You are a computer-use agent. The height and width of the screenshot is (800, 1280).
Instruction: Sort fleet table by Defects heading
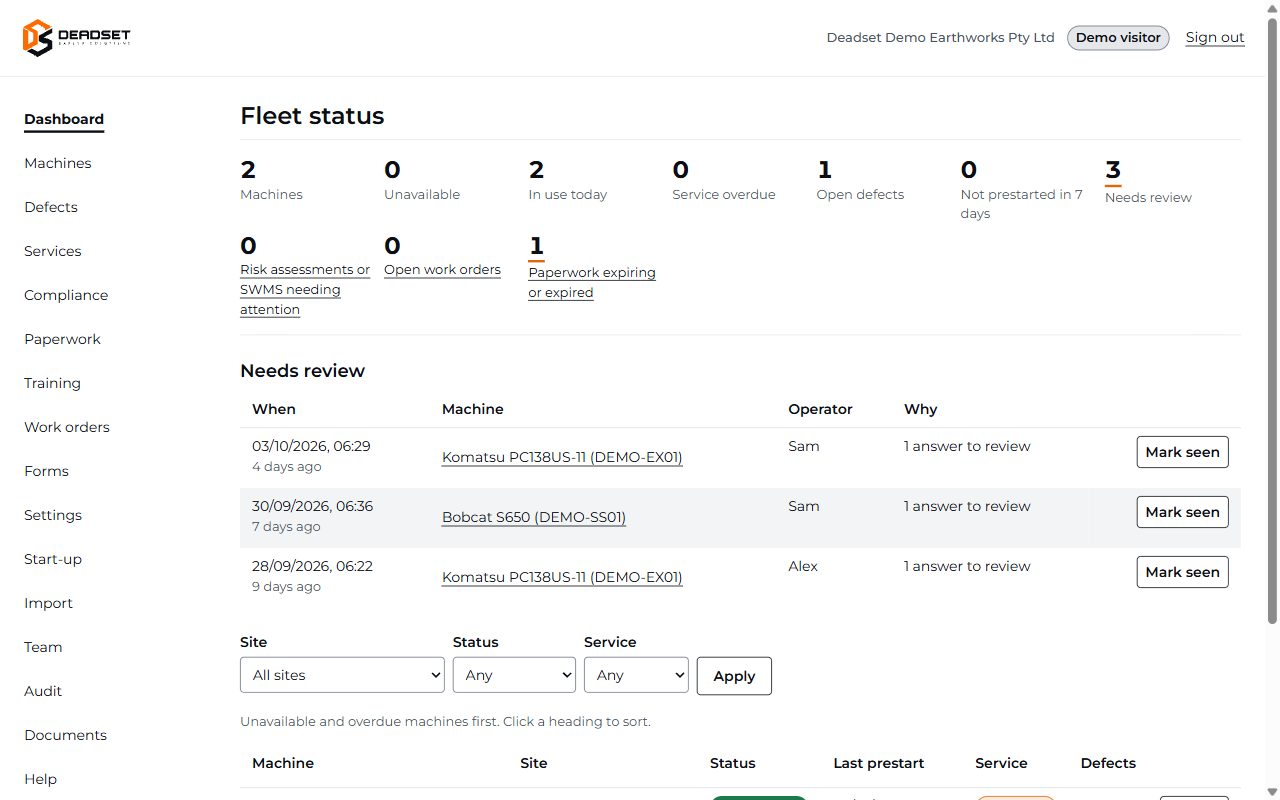[x=1108, y=763]
